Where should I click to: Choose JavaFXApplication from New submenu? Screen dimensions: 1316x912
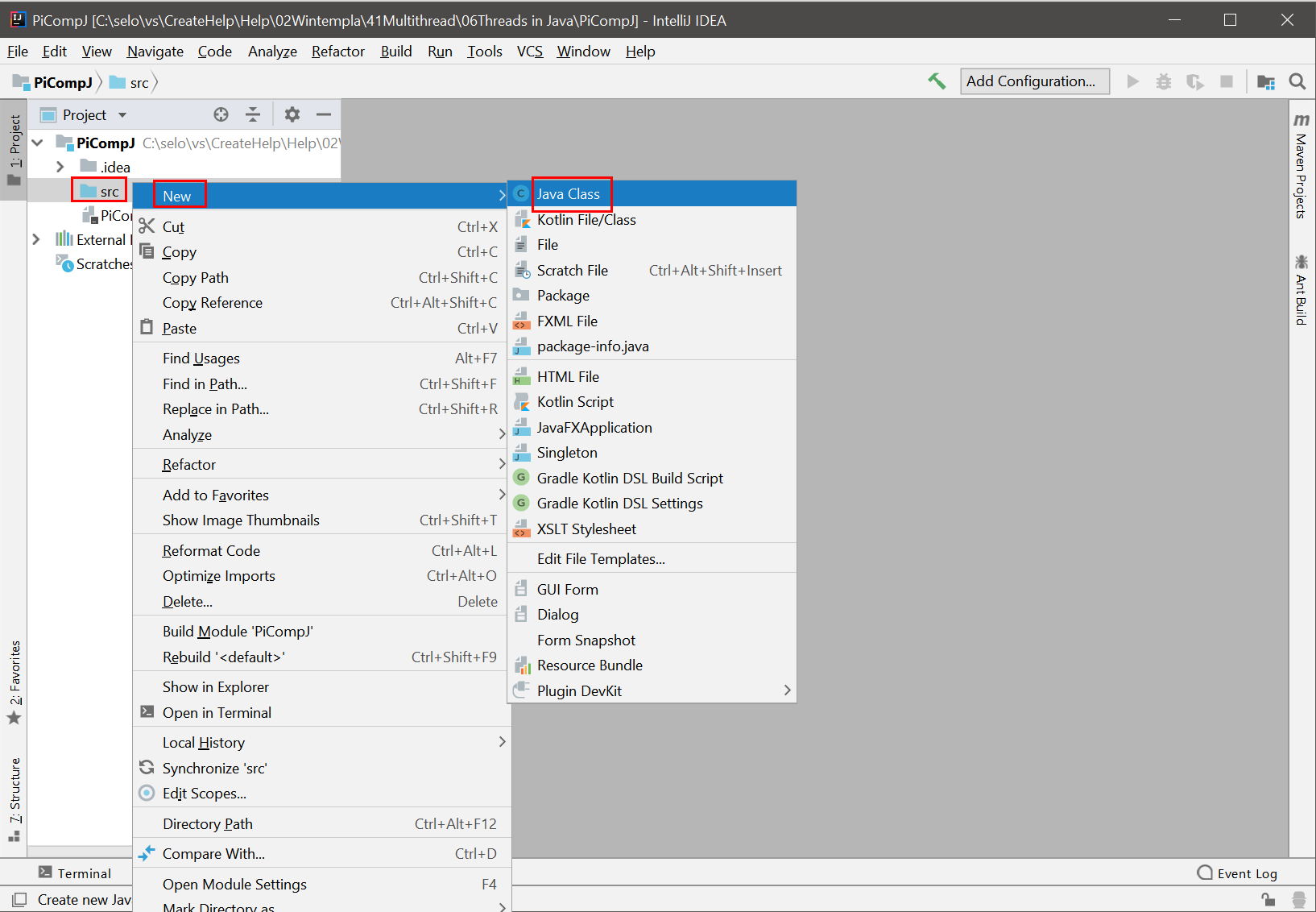coord(652,428)
